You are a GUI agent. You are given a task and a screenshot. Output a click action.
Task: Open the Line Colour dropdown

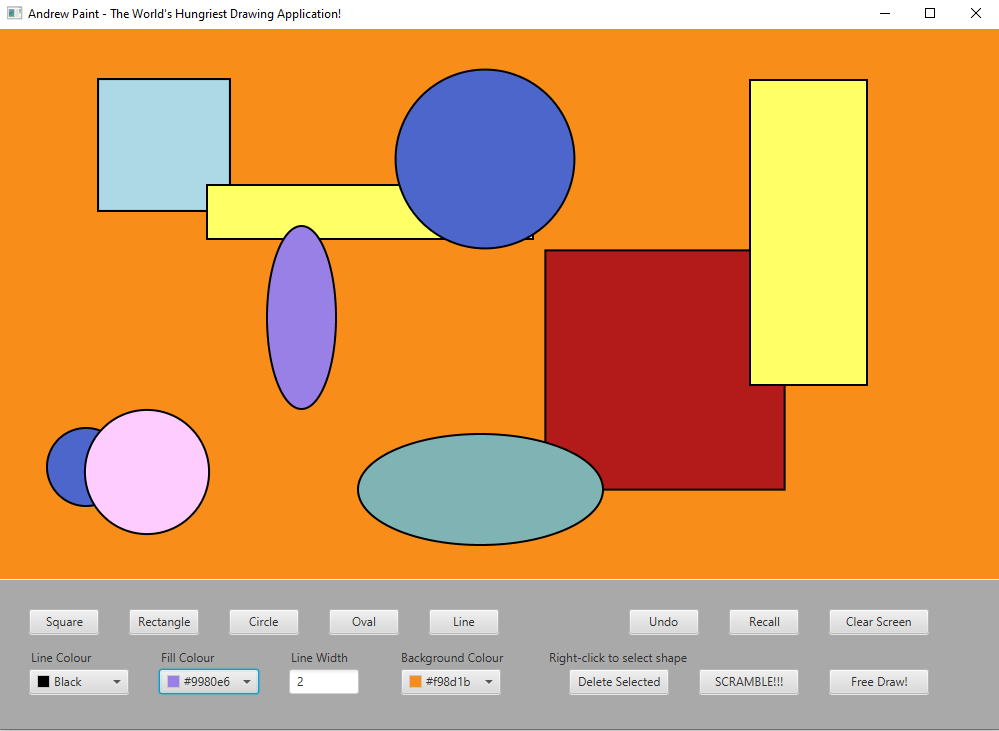[x=79, y=682]
